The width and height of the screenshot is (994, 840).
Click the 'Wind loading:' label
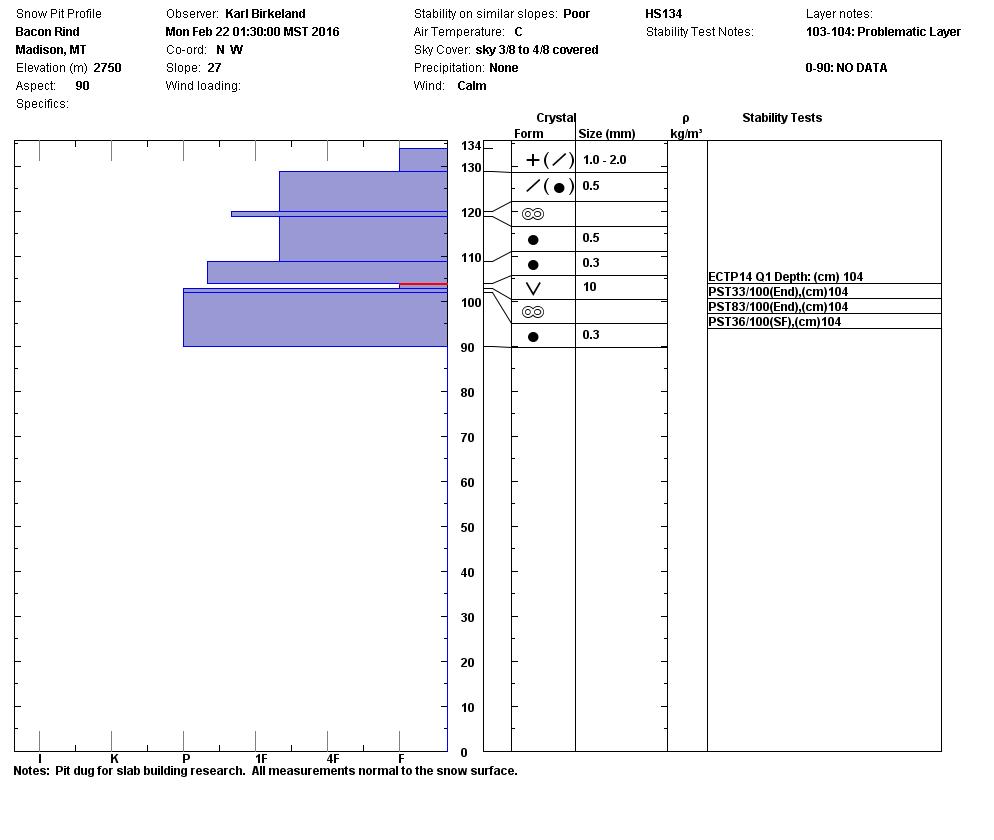[x=203, y=86]
